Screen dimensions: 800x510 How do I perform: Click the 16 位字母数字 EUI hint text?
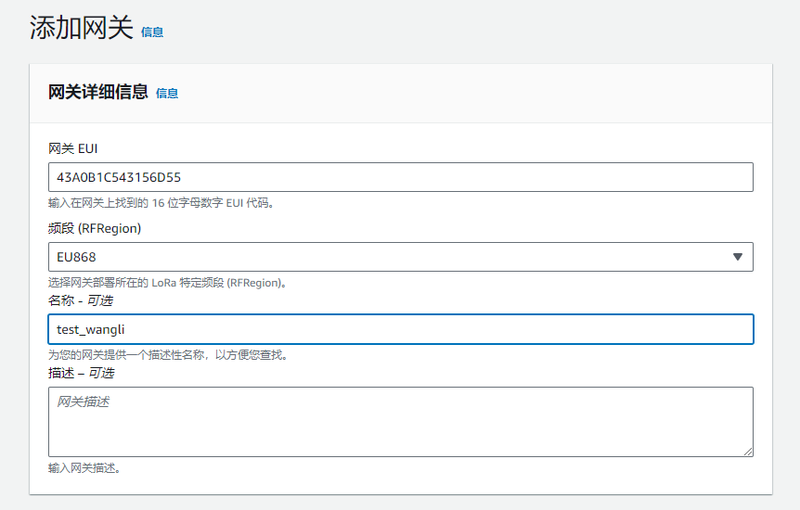click(161, 203)
